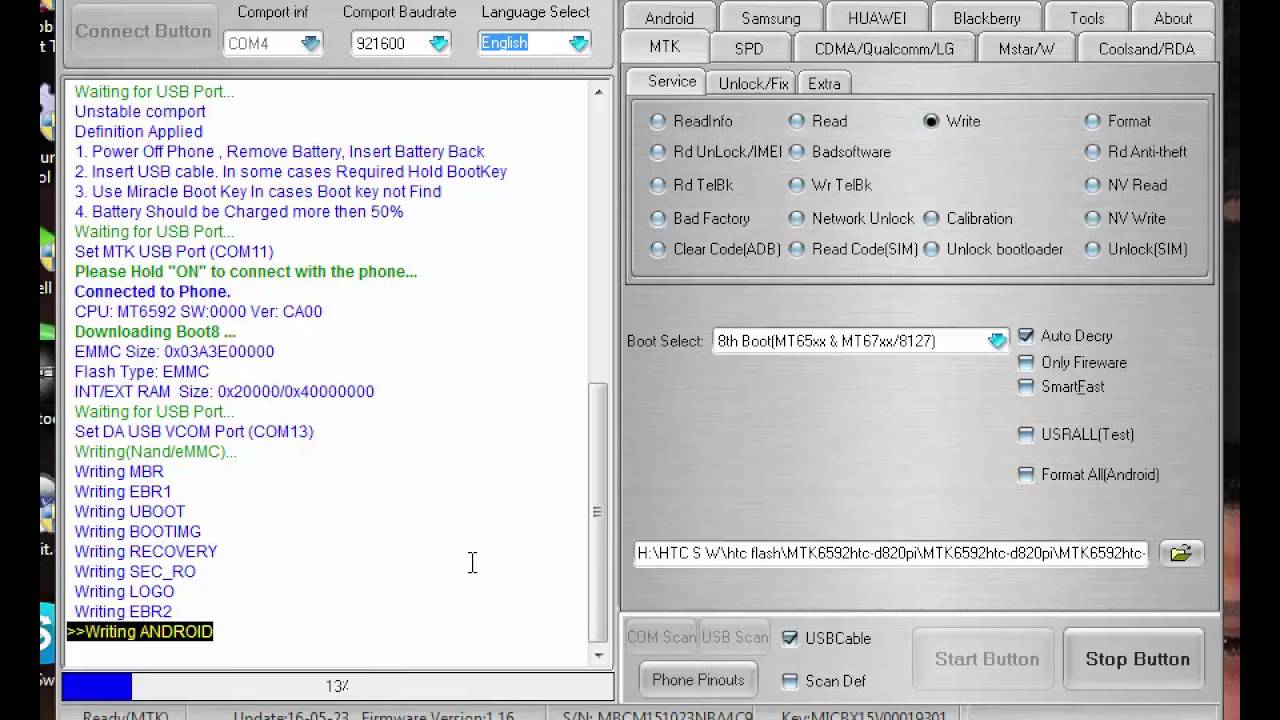Click the COM Scan button

661,637
